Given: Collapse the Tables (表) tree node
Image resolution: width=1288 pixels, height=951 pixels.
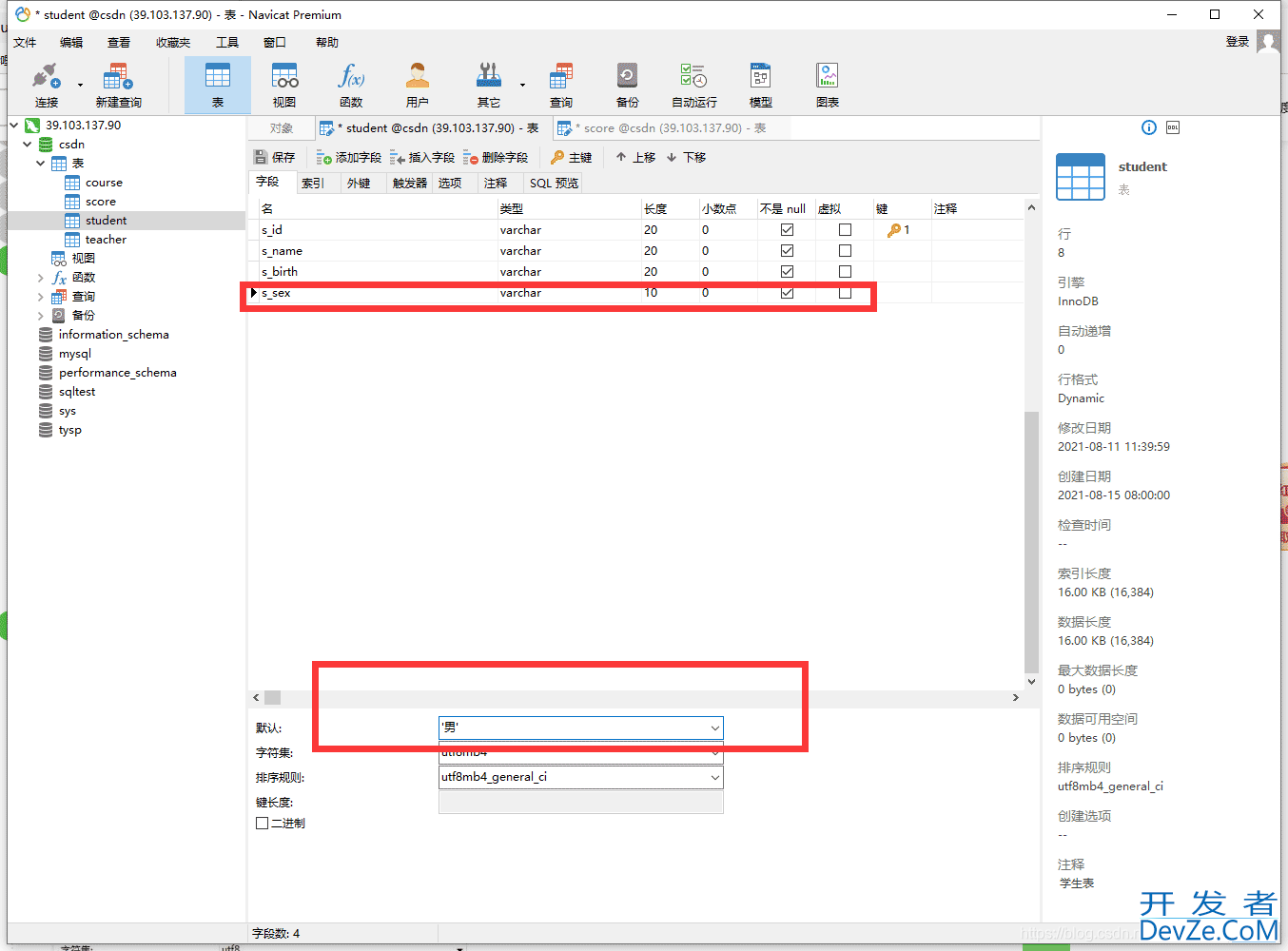Looking at the screenshot, I should click(x=40, y=164).
